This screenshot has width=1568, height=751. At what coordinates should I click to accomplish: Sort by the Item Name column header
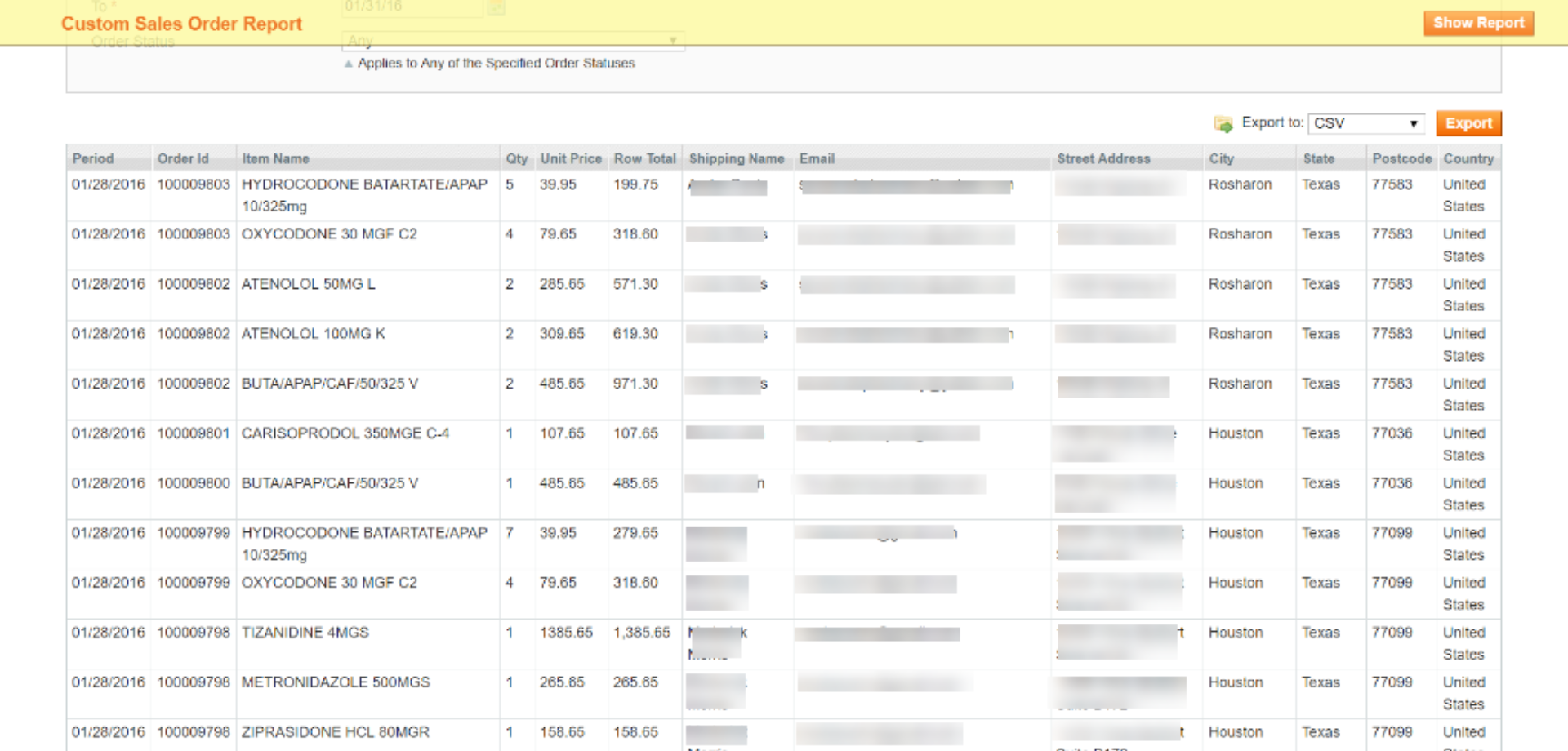pyautogui.click(x=275, y=158)
